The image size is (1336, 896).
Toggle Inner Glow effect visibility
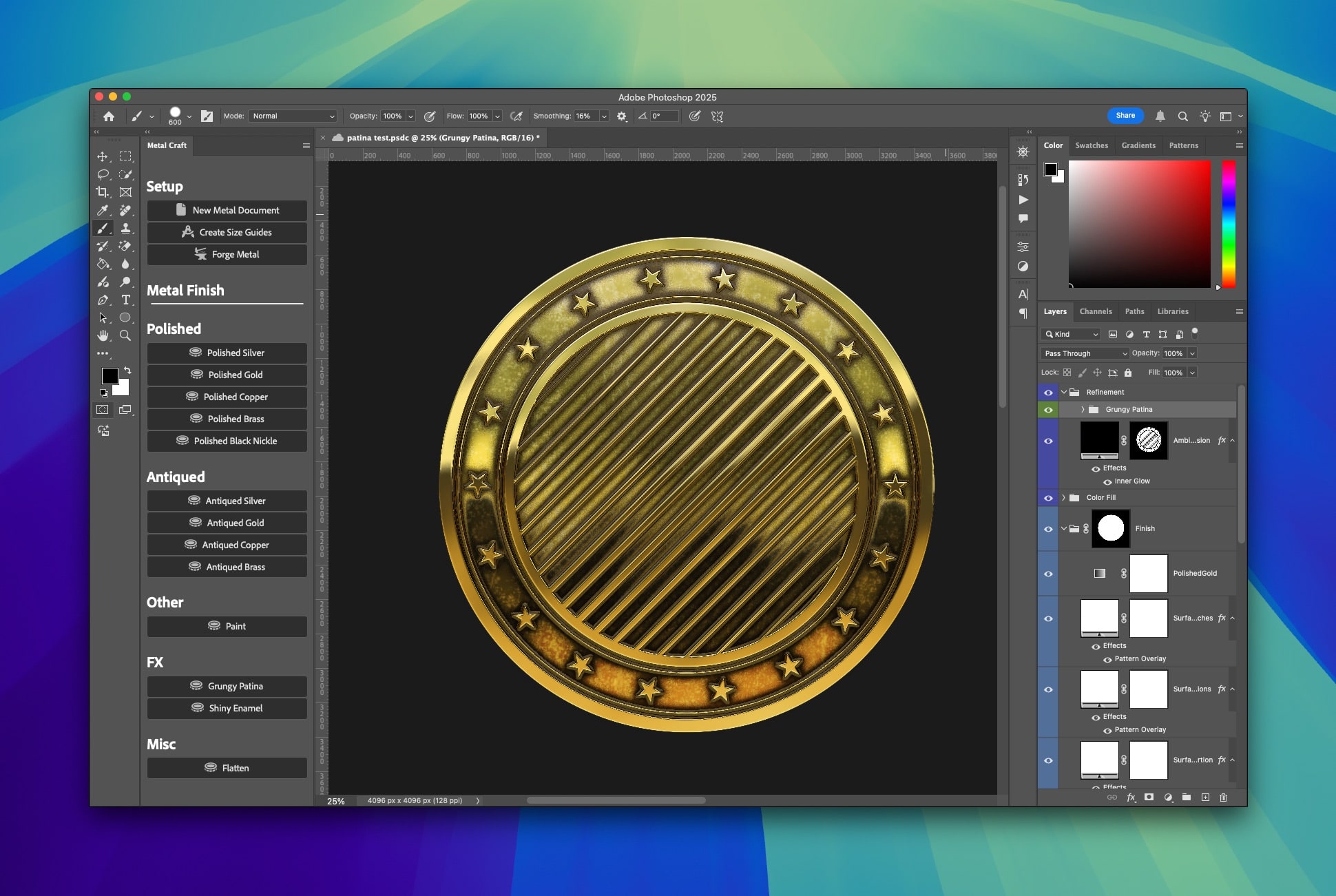point(1107,481)
